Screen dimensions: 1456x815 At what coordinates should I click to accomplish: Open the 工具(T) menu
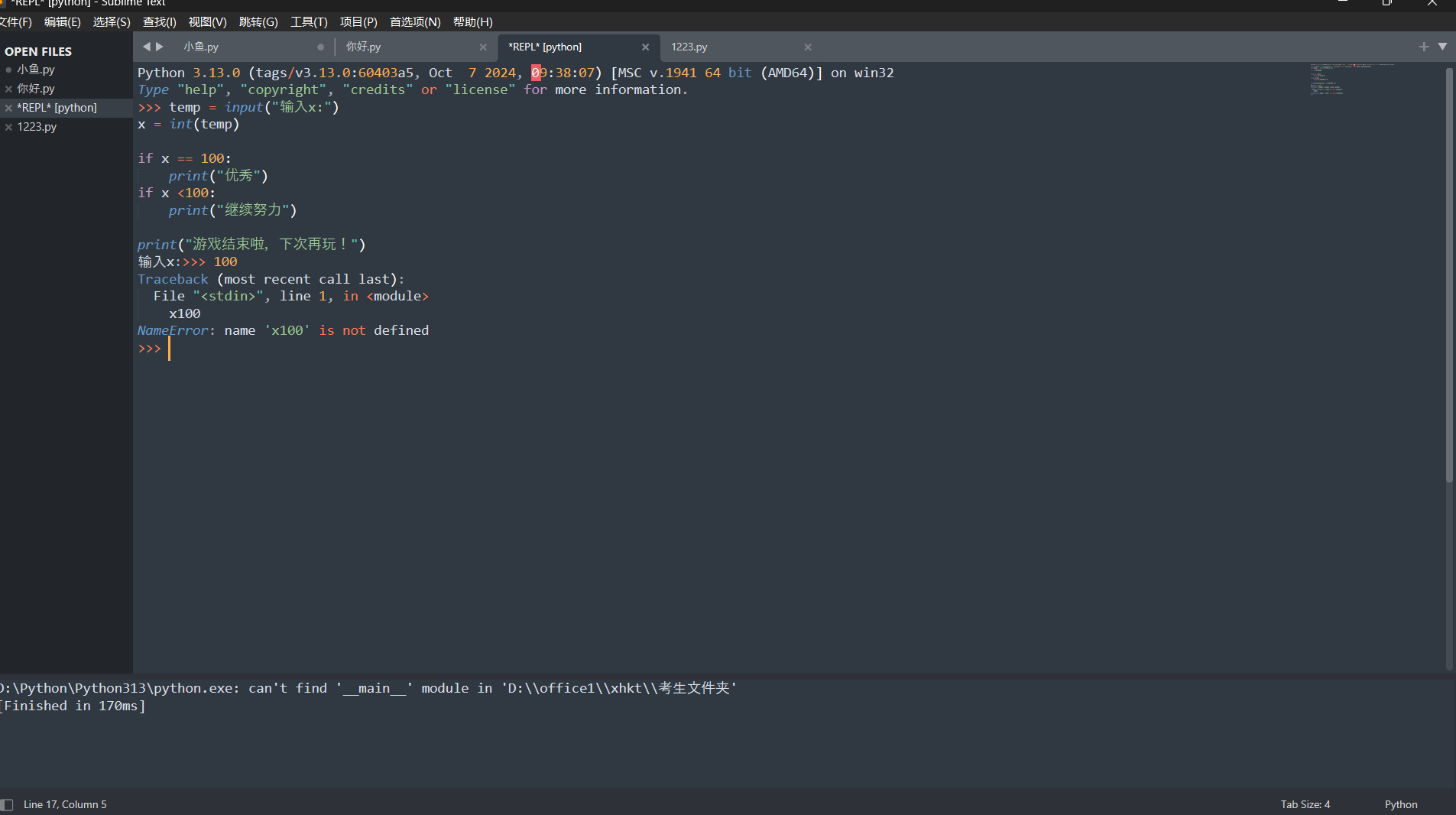pos(309,22)
